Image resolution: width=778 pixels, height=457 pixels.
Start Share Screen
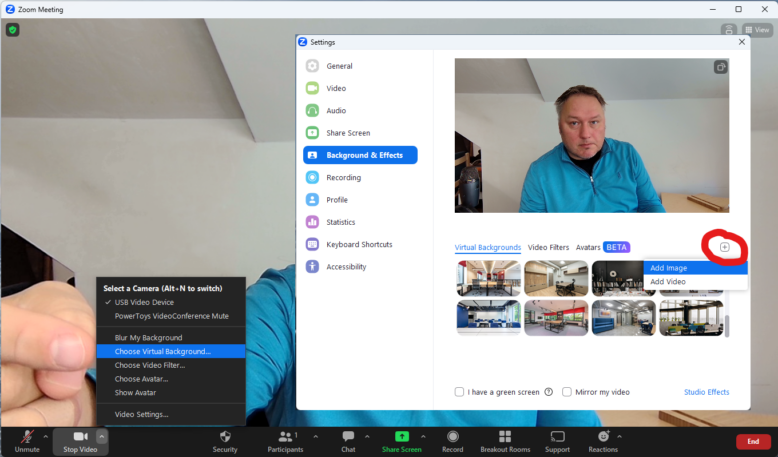point(402,437)
